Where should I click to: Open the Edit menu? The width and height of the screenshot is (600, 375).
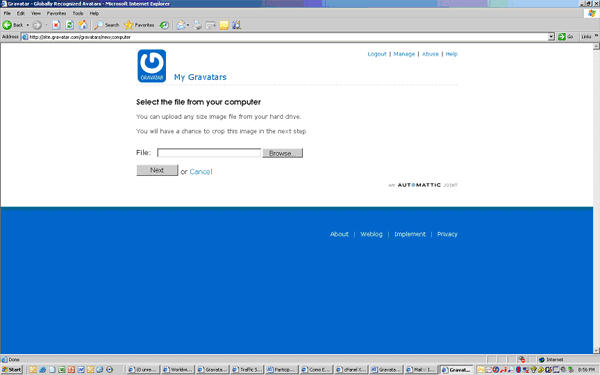tap(21, 13)
